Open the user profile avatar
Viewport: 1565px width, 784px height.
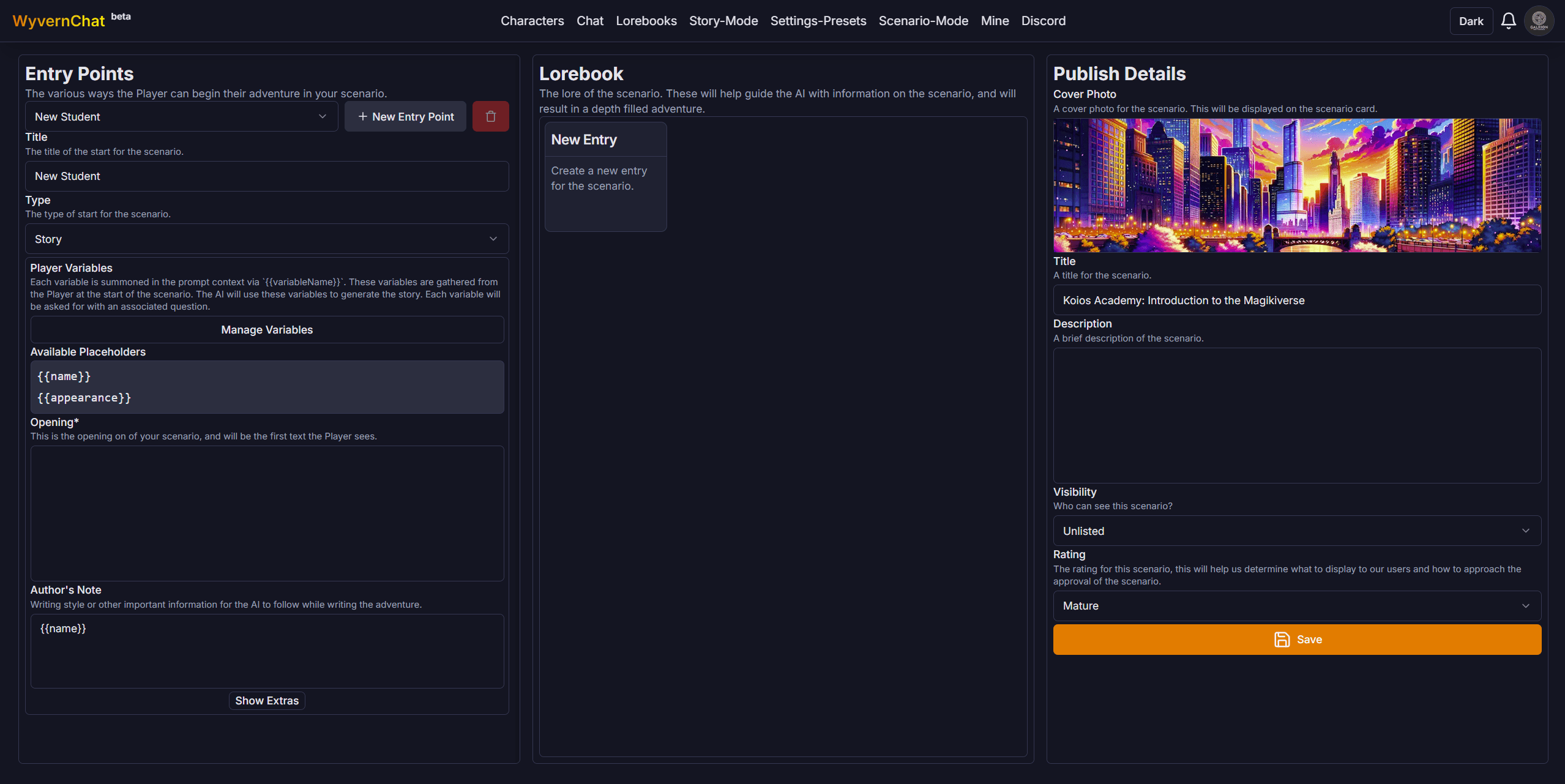tap(1539, 21)
